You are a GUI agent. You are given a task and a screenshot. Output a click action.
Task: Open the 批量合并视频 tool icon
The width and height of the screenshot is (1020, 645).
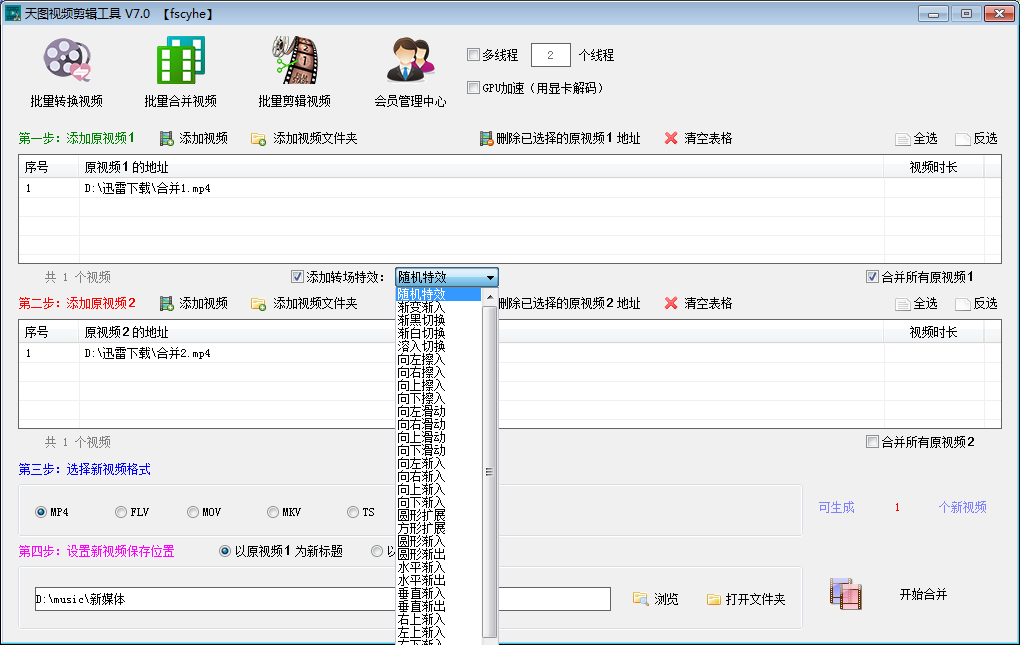point(181,60)
